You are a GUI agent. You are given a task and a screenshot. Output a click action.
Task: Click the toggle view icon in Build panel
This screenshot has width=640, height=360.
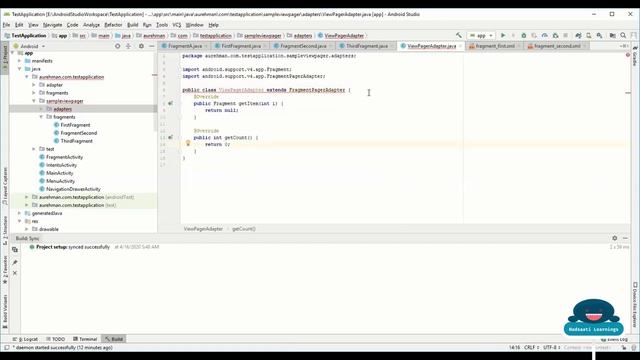[x=15, y=249]
